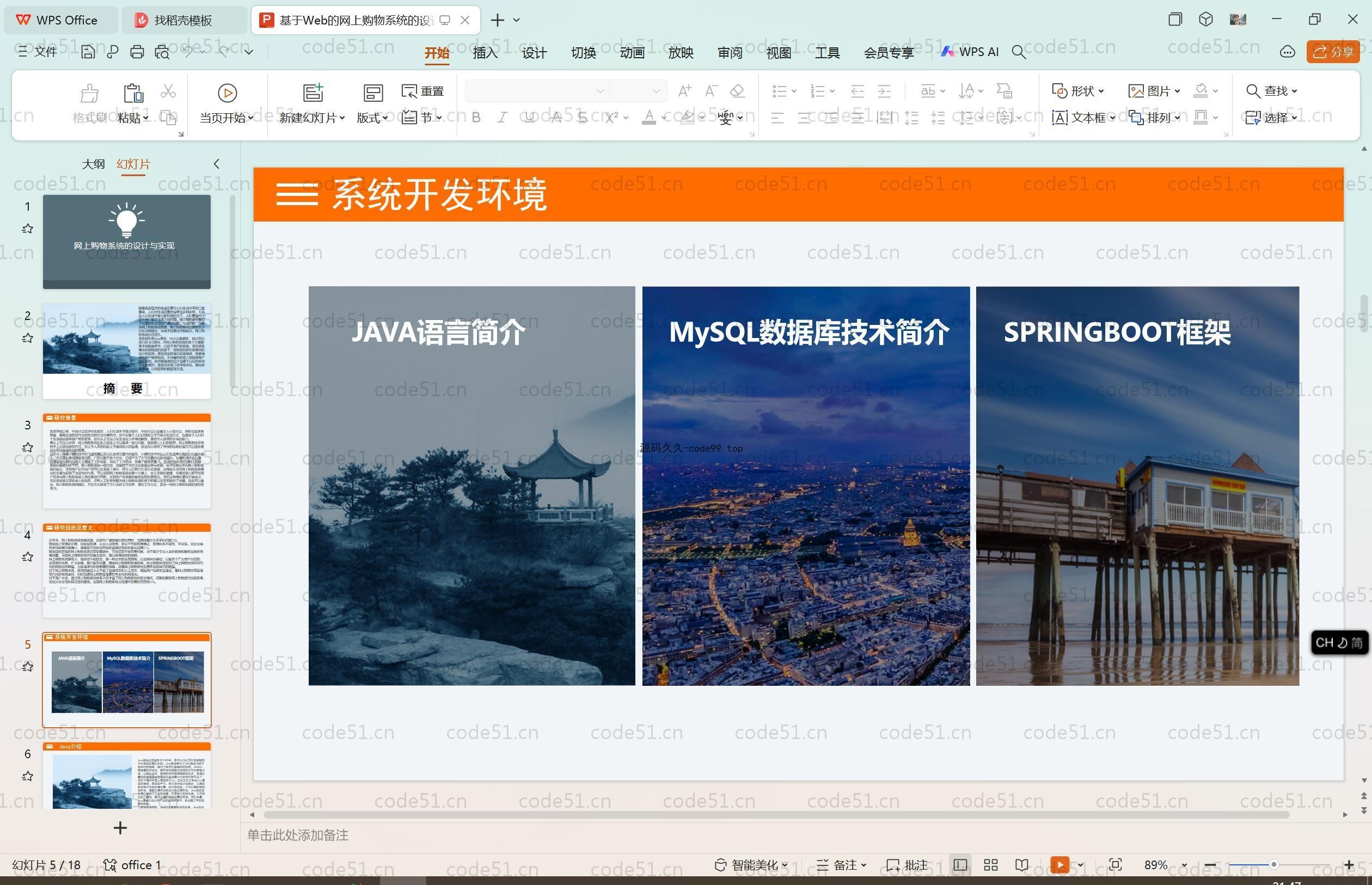Click the Cut scissors icon
Image resolution: width=1372 pixels, height=885 pixels.
pyautogui.click(x=168, y=91)
